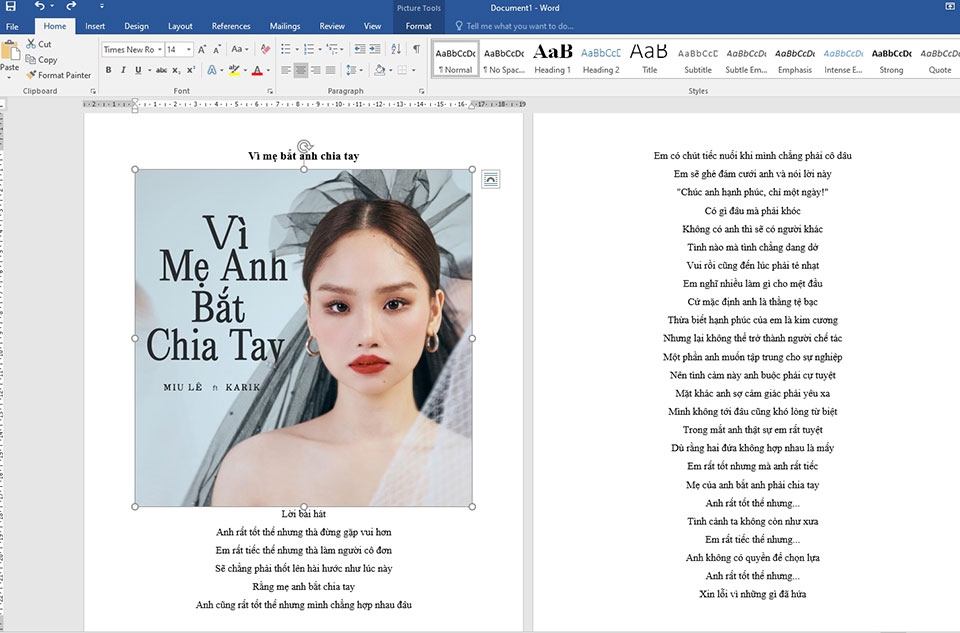Screen dimensions: 960x633
Task: Decrease font size with Shrink Font
Action: (x=217, y=50)
